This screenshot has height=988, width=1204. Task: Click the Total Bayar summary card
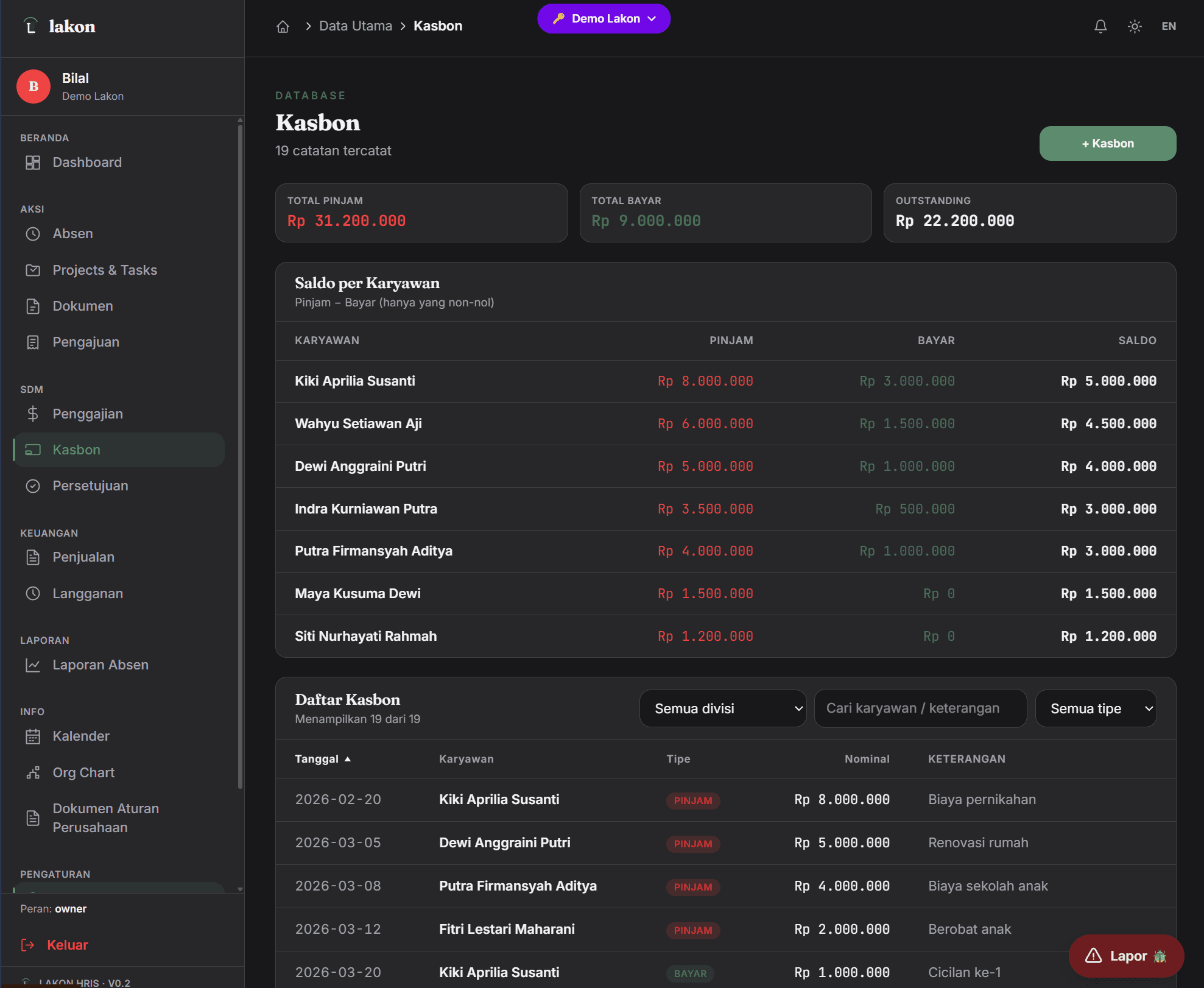(725, 213)
